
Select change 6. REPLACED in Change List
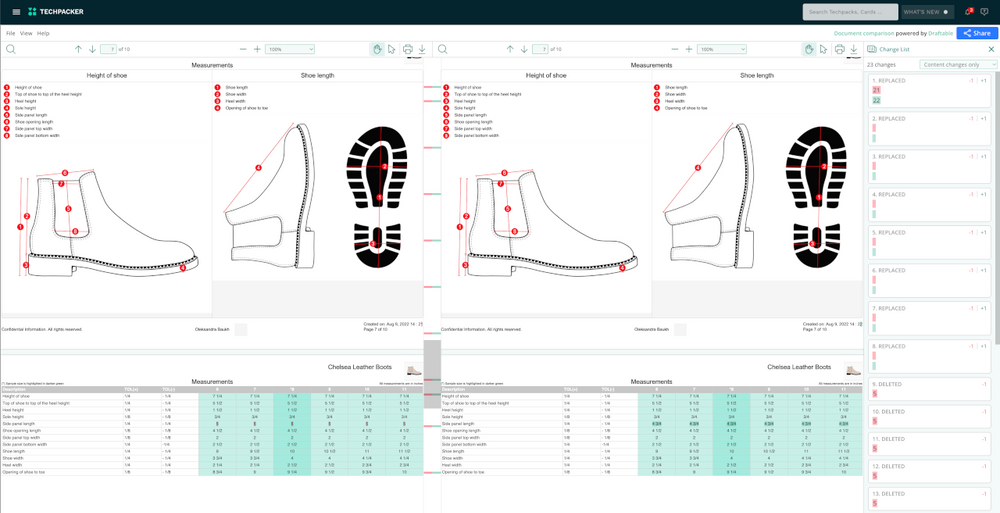[929, 280]
